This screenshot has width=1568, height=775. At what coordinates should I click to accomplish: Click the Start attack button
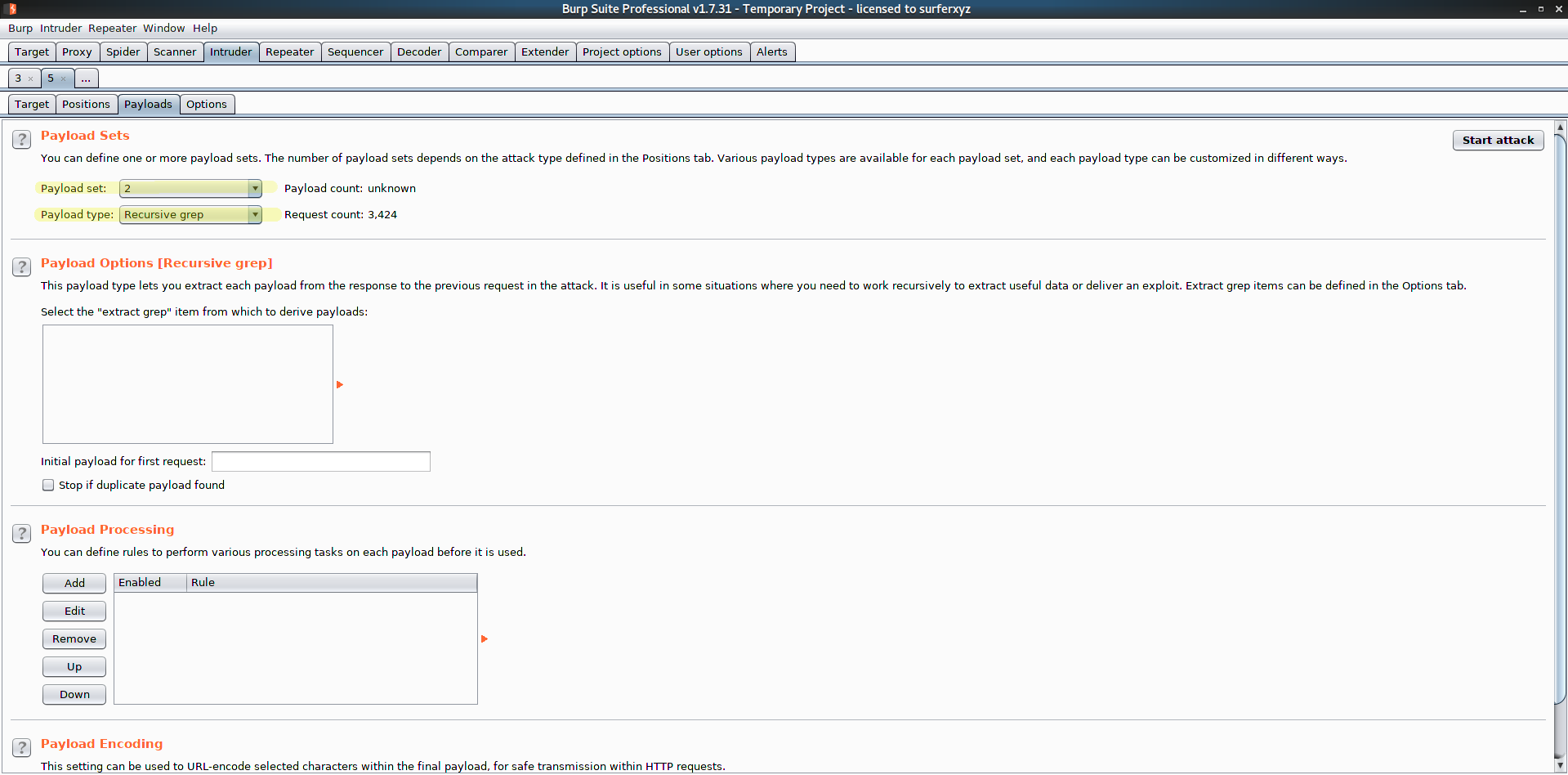1498,140
